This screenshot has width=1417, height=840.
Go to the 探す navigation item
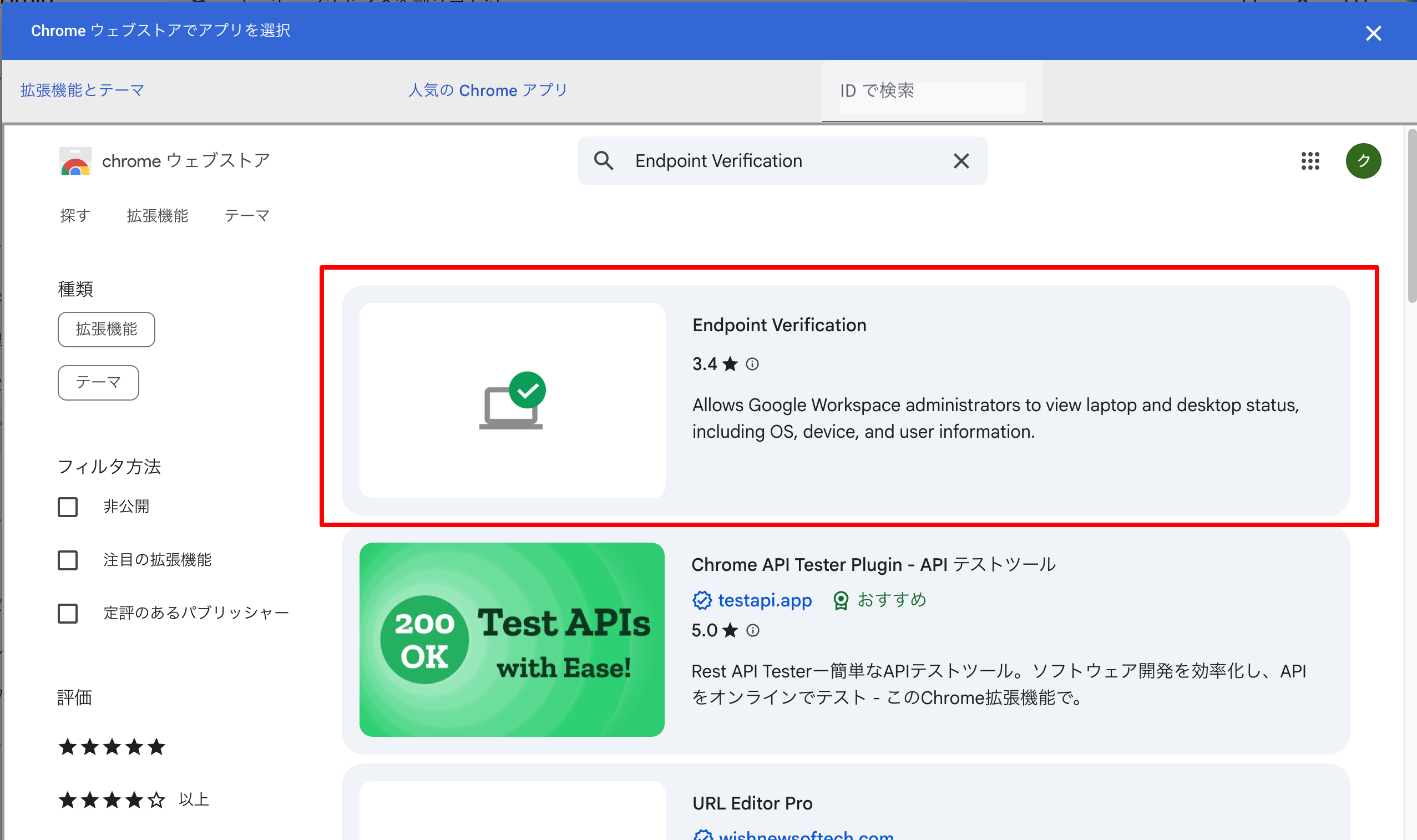(x=75, y=216)
